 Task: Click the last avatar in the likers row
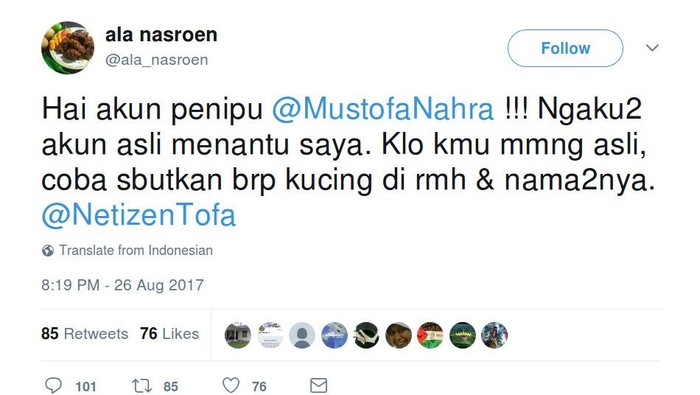(495, 335)
